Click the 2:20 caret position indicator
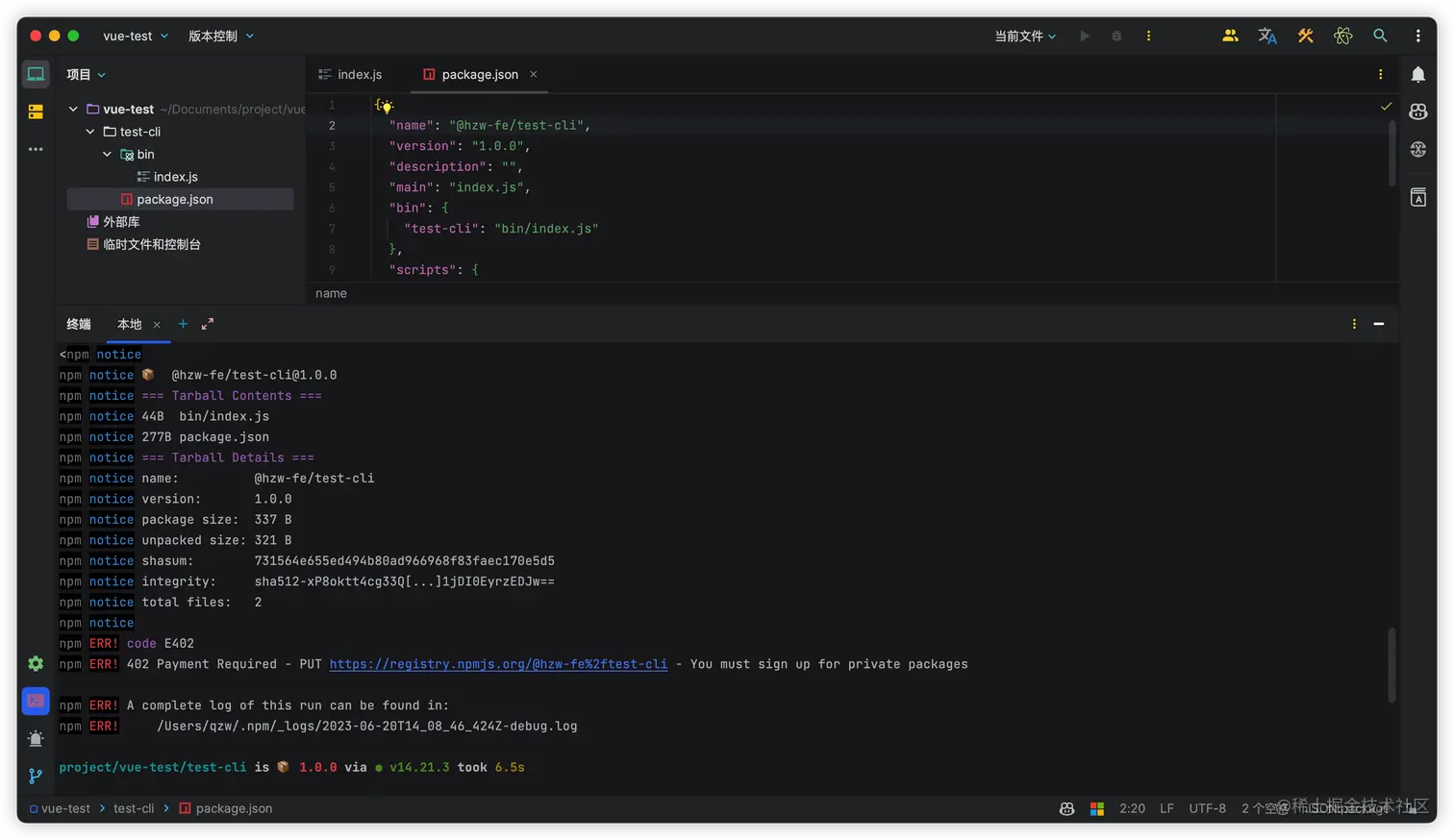The width and height of the screenshot is (1454, 840). click(1132, 808)
